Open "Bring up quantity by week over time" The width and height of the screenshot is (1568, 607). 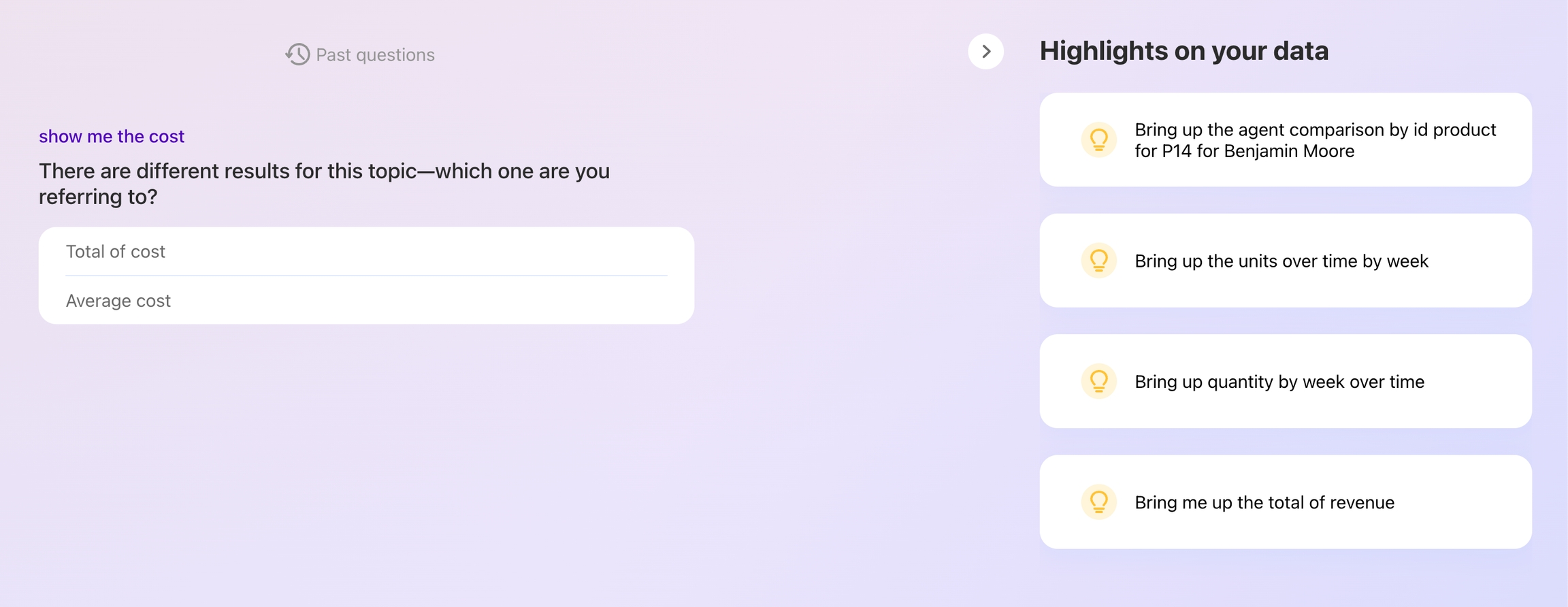[1279, 382]
